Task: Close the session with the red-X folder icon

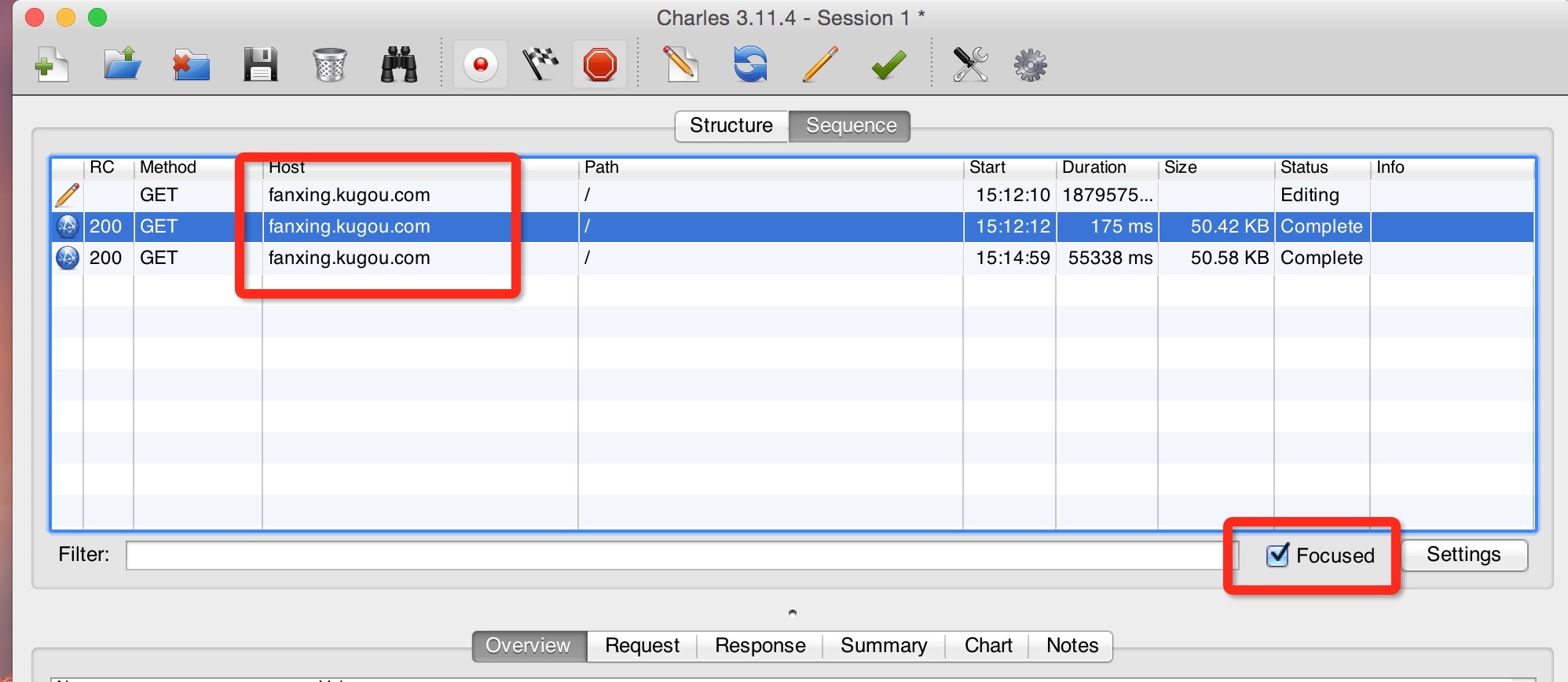Action: click(x=191, y=64)
